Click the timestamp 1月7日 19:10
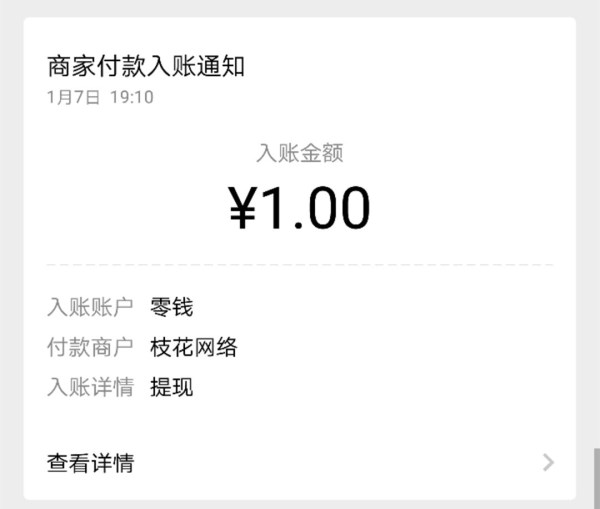 pyautogui.click(x=100, y=97)
